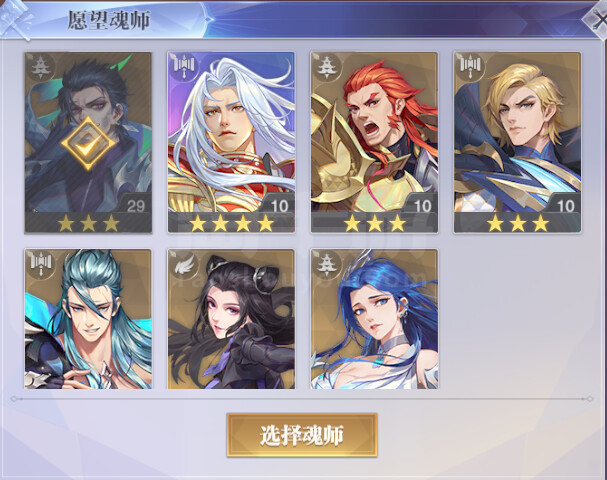Click the tower emblem on dark-haired selected card
The image size is (607, 480).
[x=41, y=67]
